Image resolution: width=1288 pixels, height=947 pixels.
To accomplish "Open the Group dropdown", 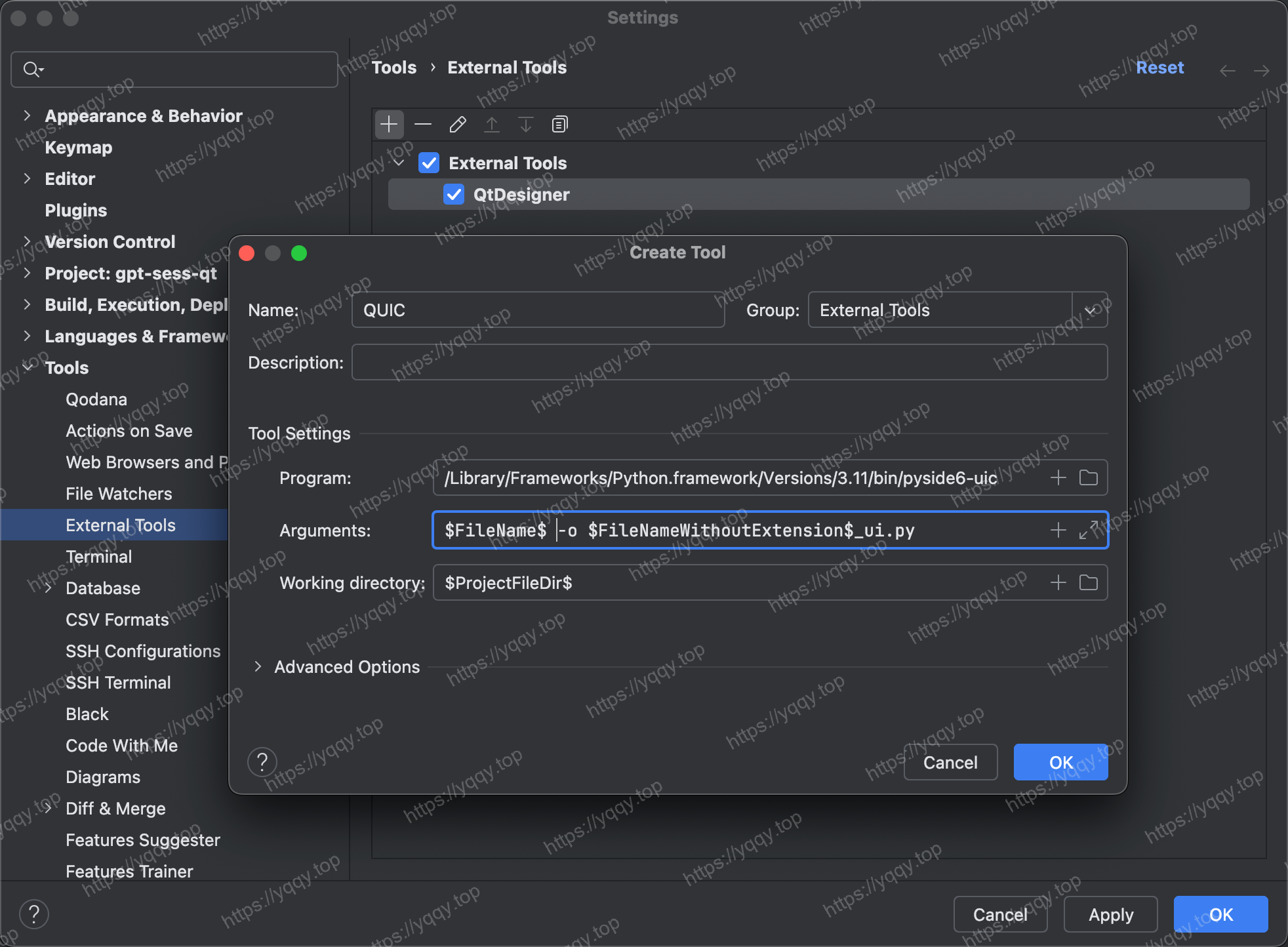I will click(x=1090, y=310).
